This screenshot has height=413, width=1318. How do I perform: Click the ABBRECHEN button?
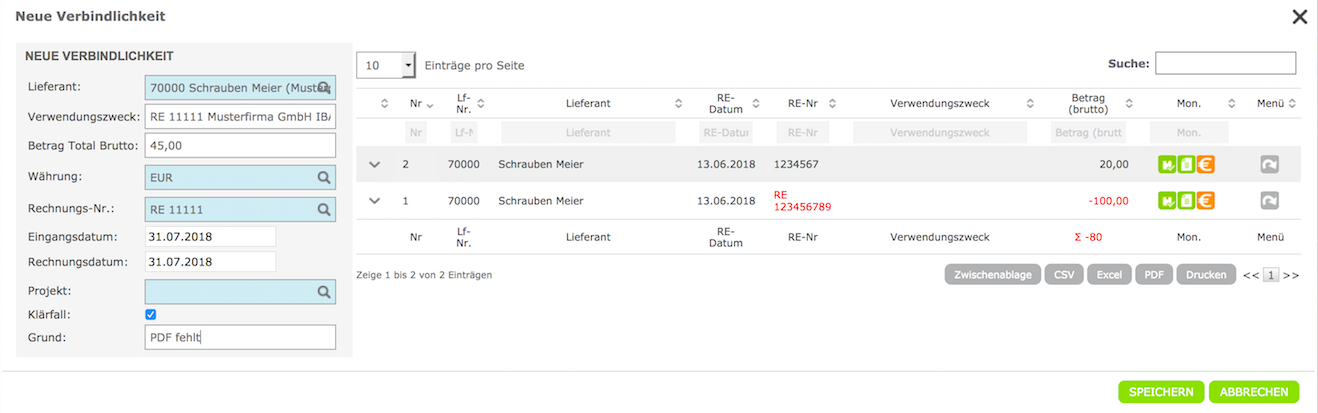(x=1254, y=392)
